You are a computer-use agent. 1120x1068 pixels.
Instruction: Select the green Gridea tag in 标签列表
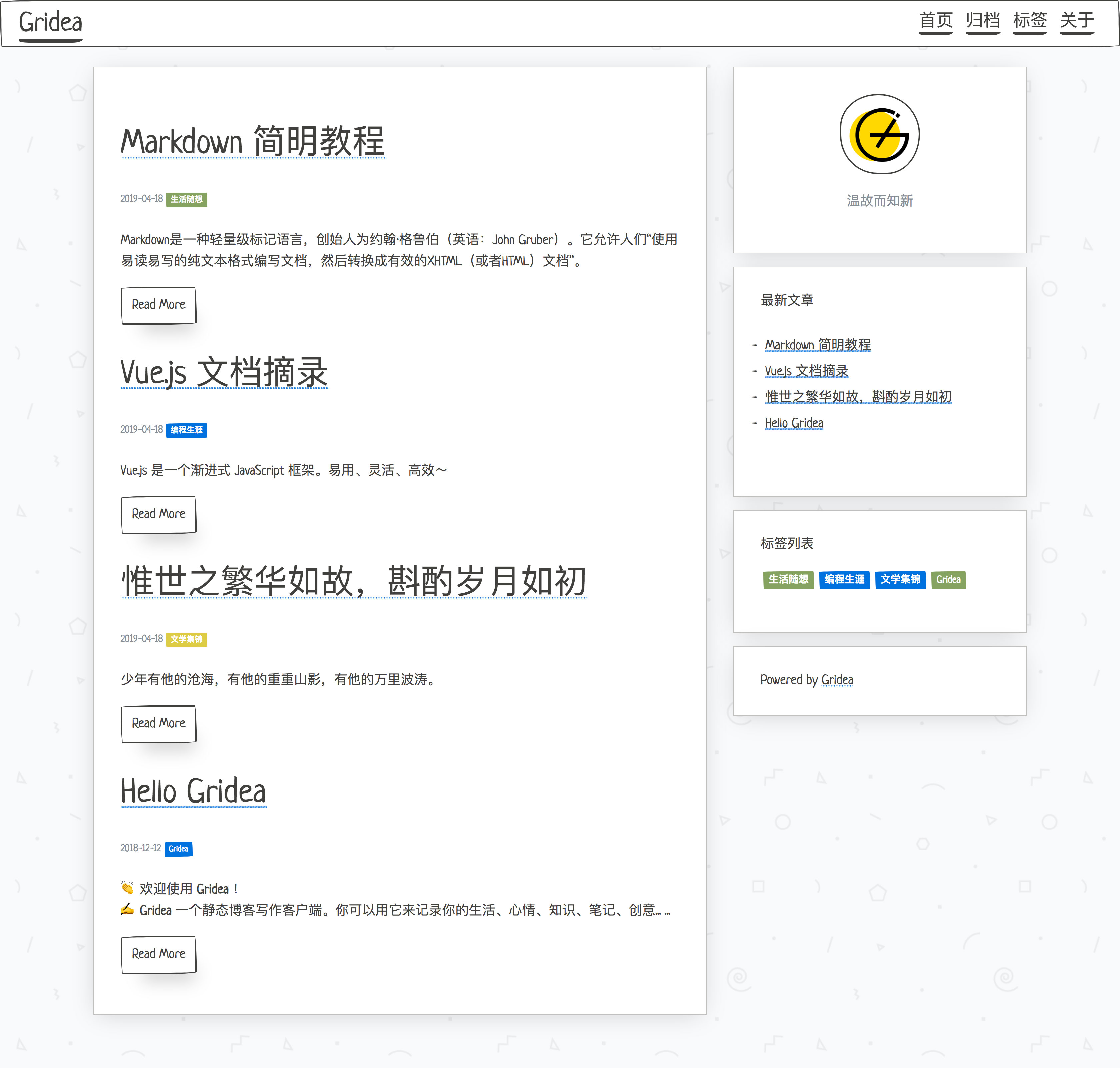pos(948,580)
